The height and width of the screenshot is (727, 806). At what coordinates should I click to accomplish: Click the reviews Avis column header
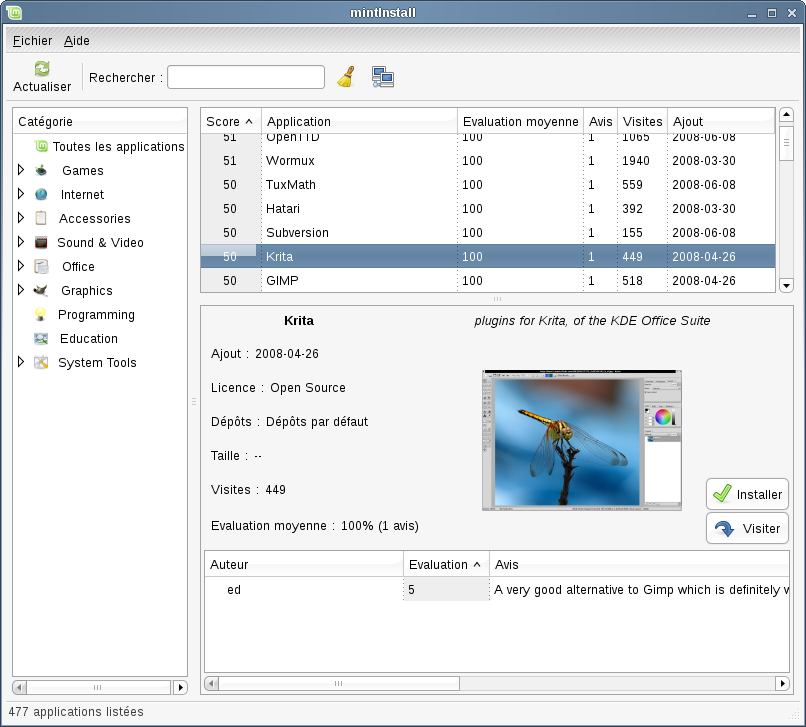[639, 565]
